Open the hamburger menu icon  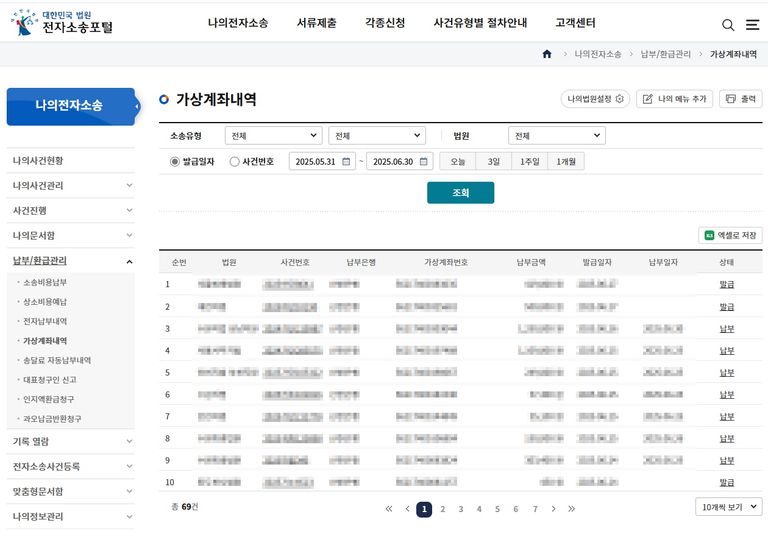pyautogui.click(x=752, y=25)
